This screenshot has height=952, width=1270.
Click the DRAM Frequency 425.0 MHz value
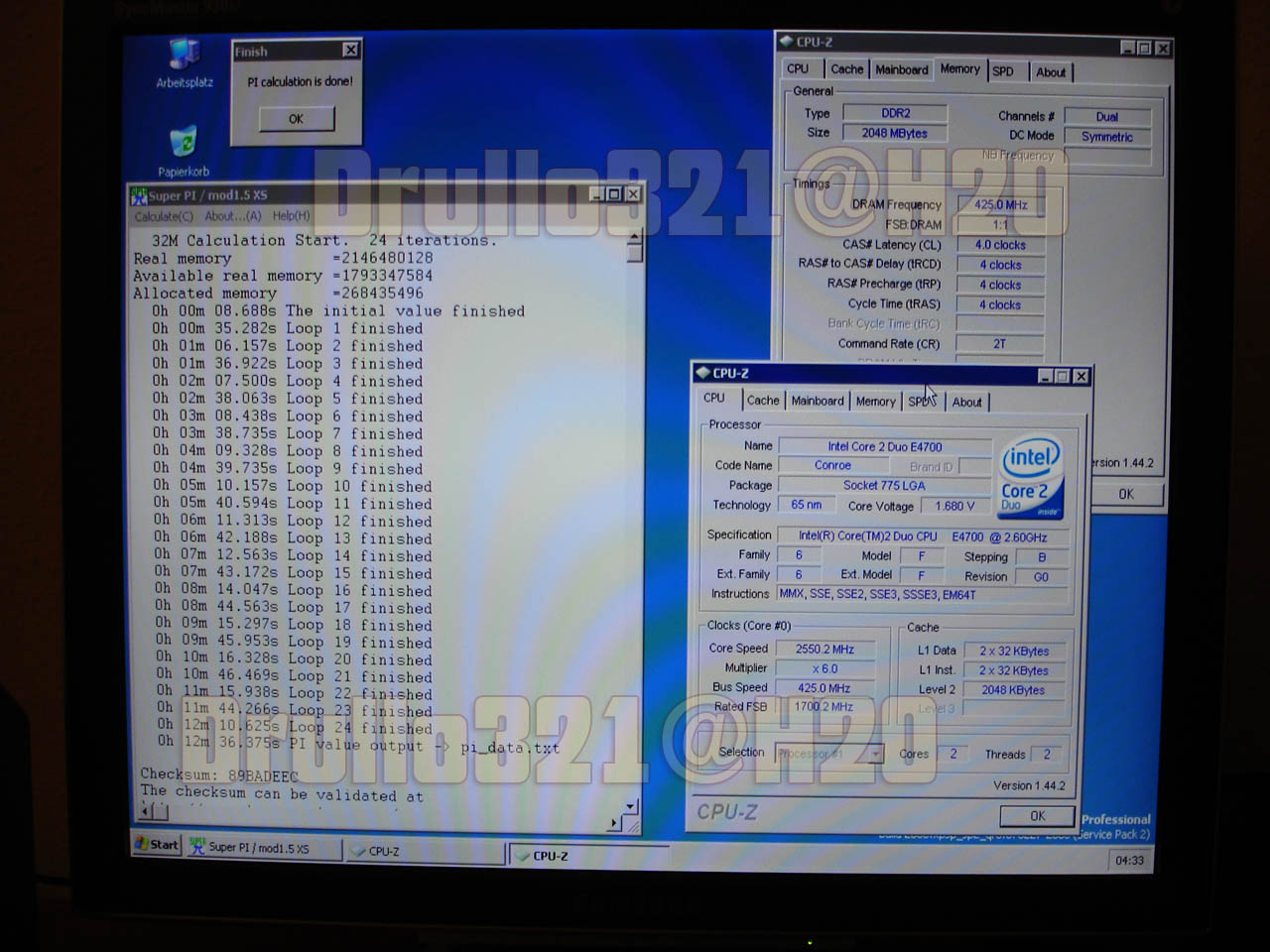[x=1000, y=205]
